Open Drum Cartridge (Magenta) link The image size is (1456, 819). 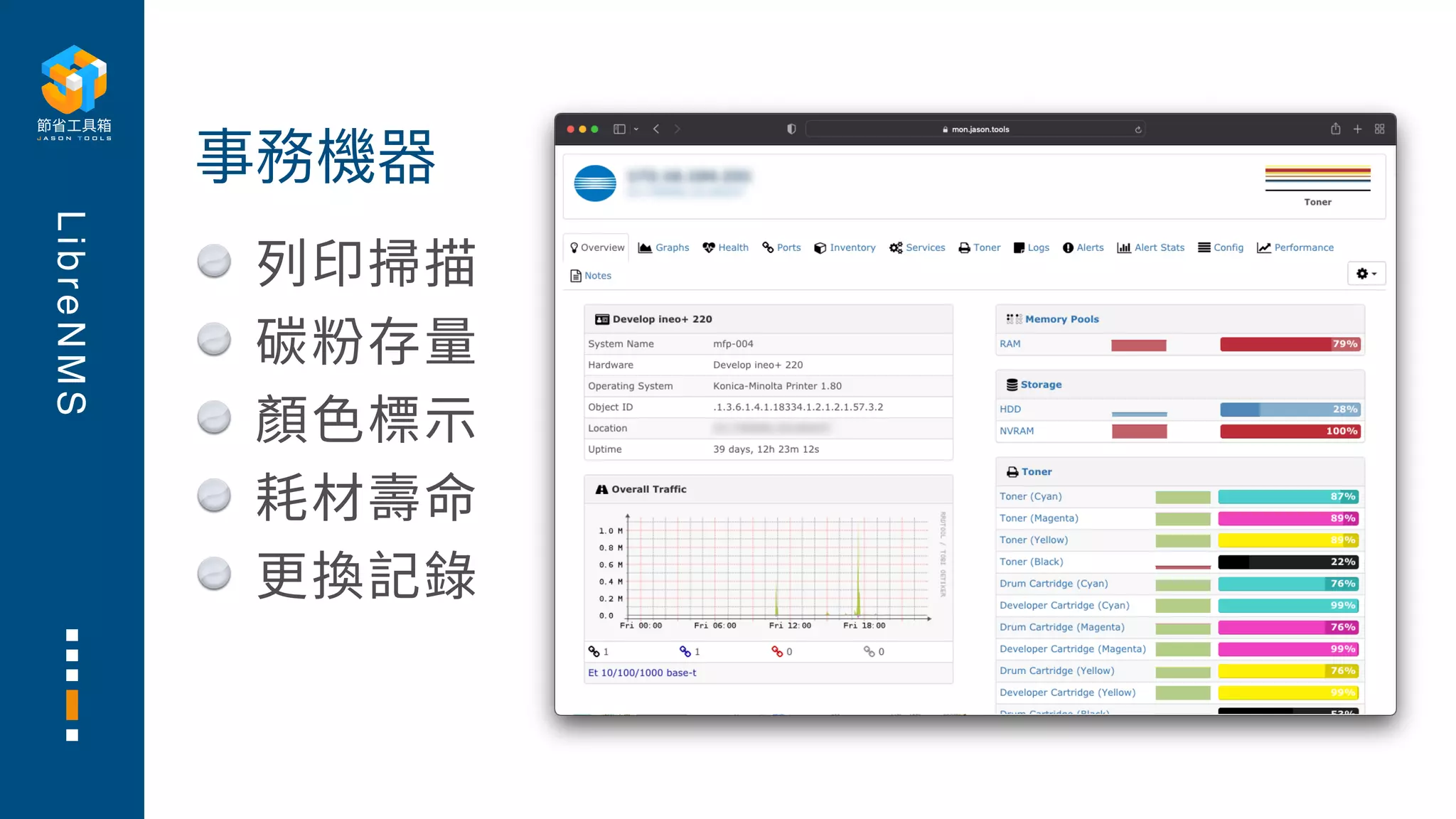point(1062,627)
